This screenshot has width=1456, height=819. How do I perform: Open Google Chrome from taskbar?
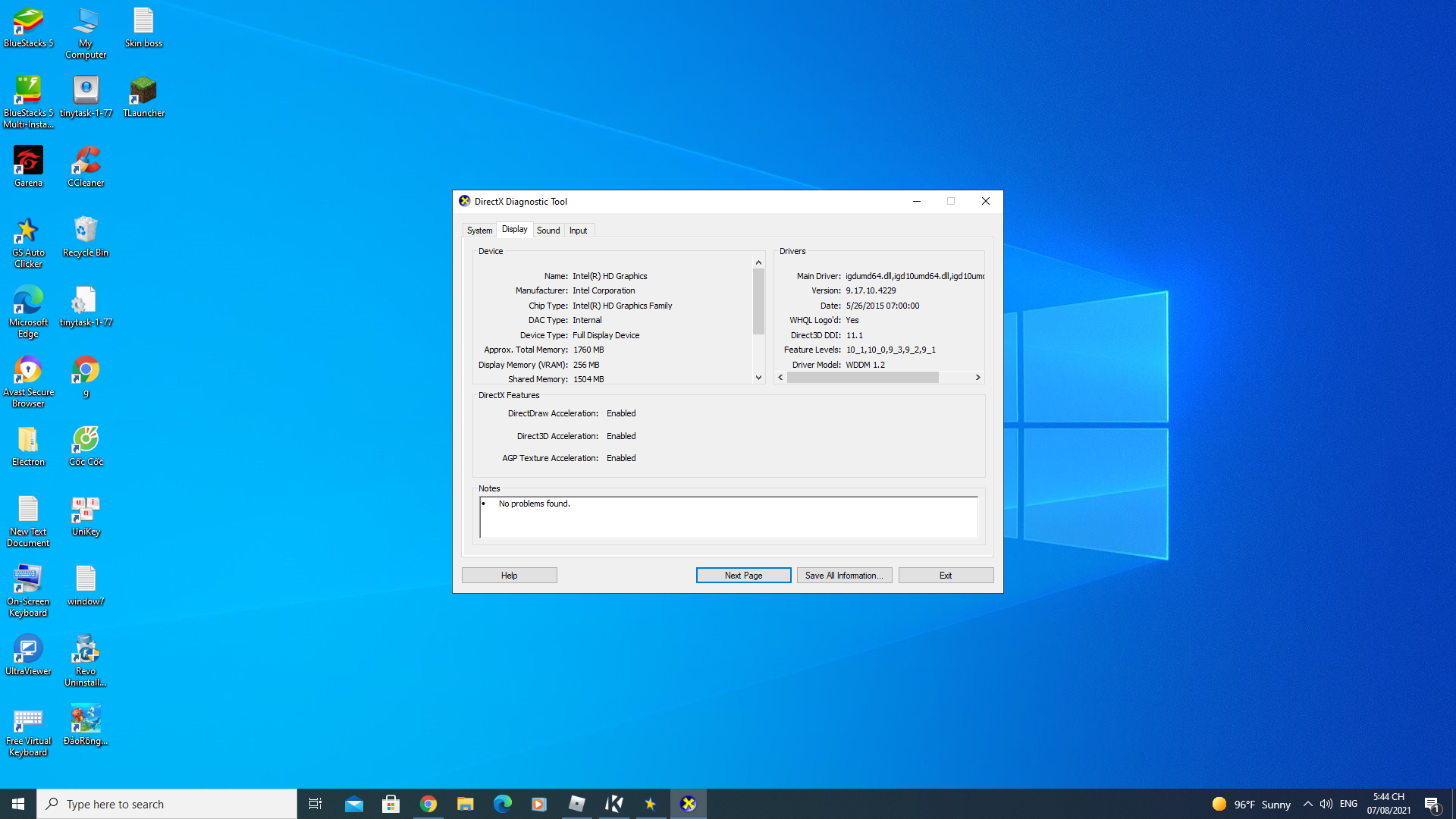point(428,804)
